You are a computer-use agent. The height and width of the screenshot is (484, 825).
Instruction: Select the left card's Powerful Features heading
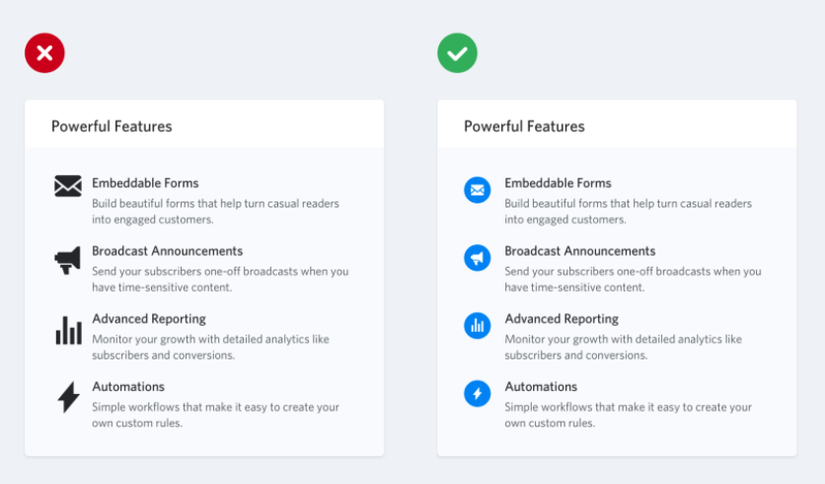(112, 127)
